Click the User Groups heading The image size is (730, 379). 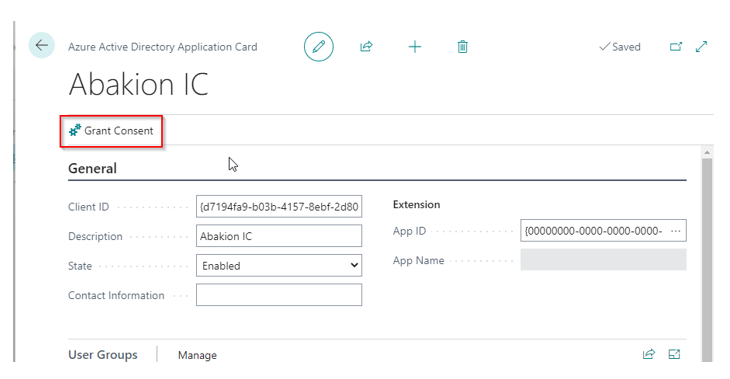pyautogui.click(x=103, y=355)
